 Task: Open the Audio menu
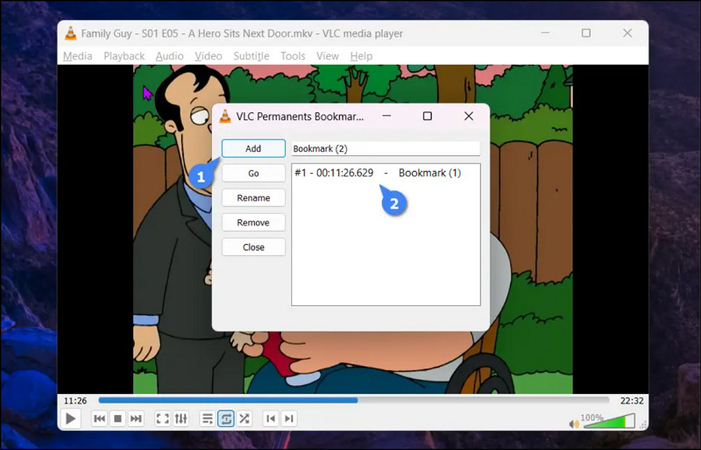169,56
